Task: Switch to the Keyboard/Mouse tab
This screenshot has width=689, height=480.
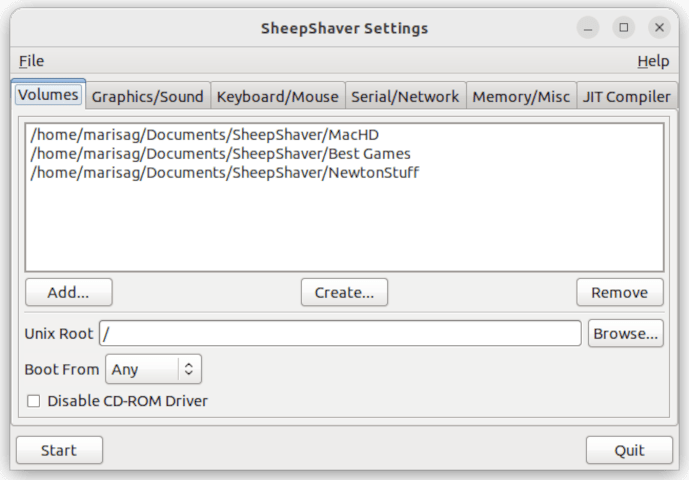Action: [x=278, y=96]
